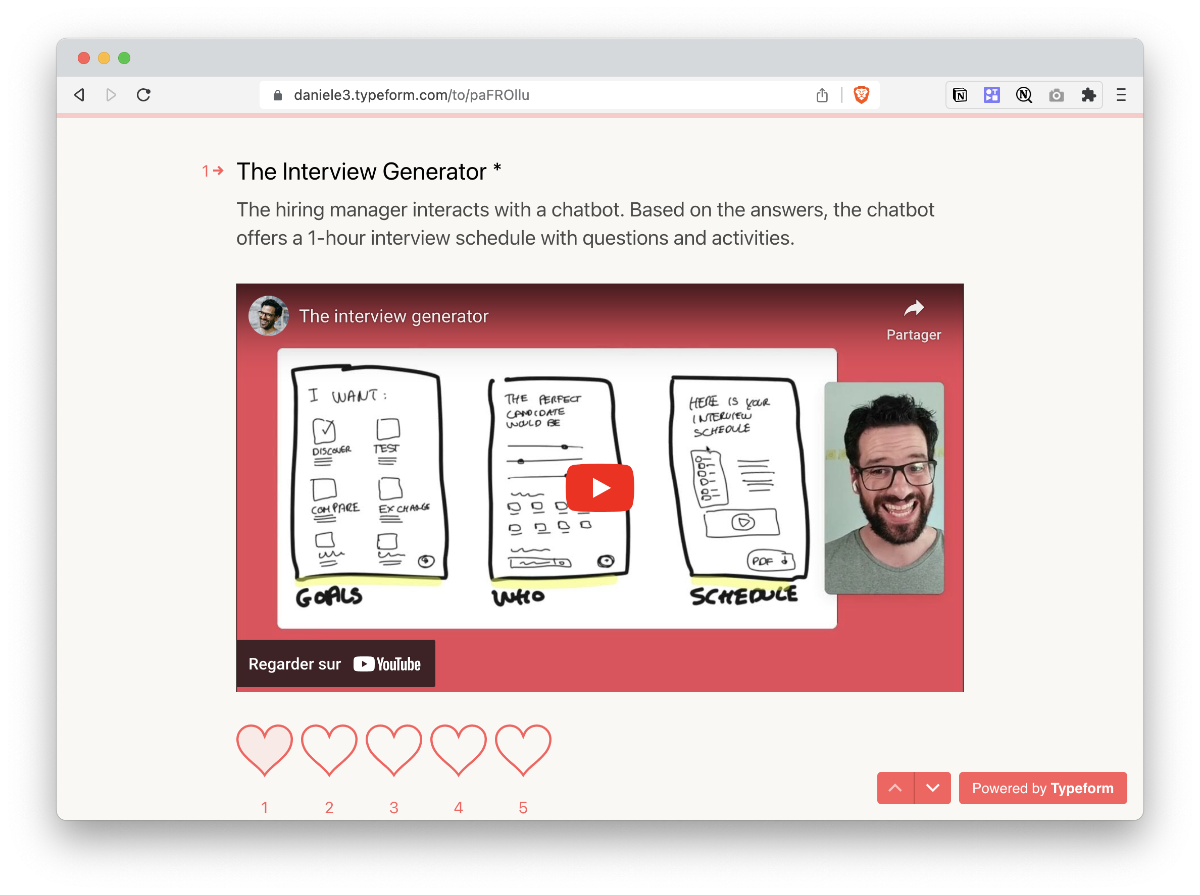1200x895 pixels.
Task: Rate the idea with heart 1
Action: tap(265, 750)
